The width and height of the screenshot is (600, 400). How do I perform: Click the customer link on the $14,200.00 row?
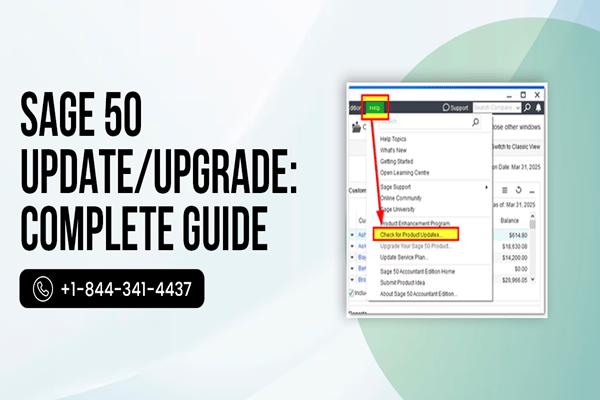coord(362,257)
